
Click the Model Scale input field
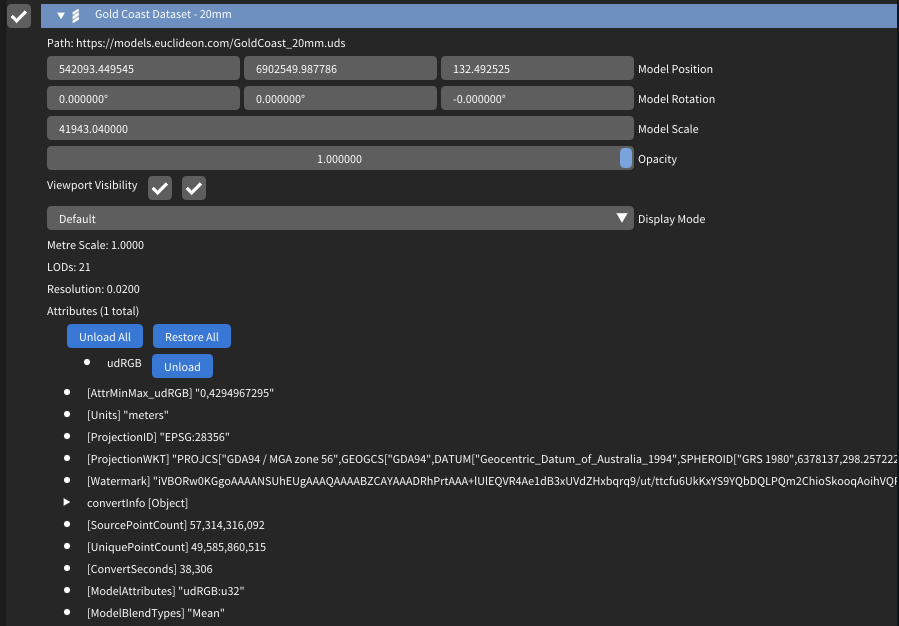coord(340,129)
